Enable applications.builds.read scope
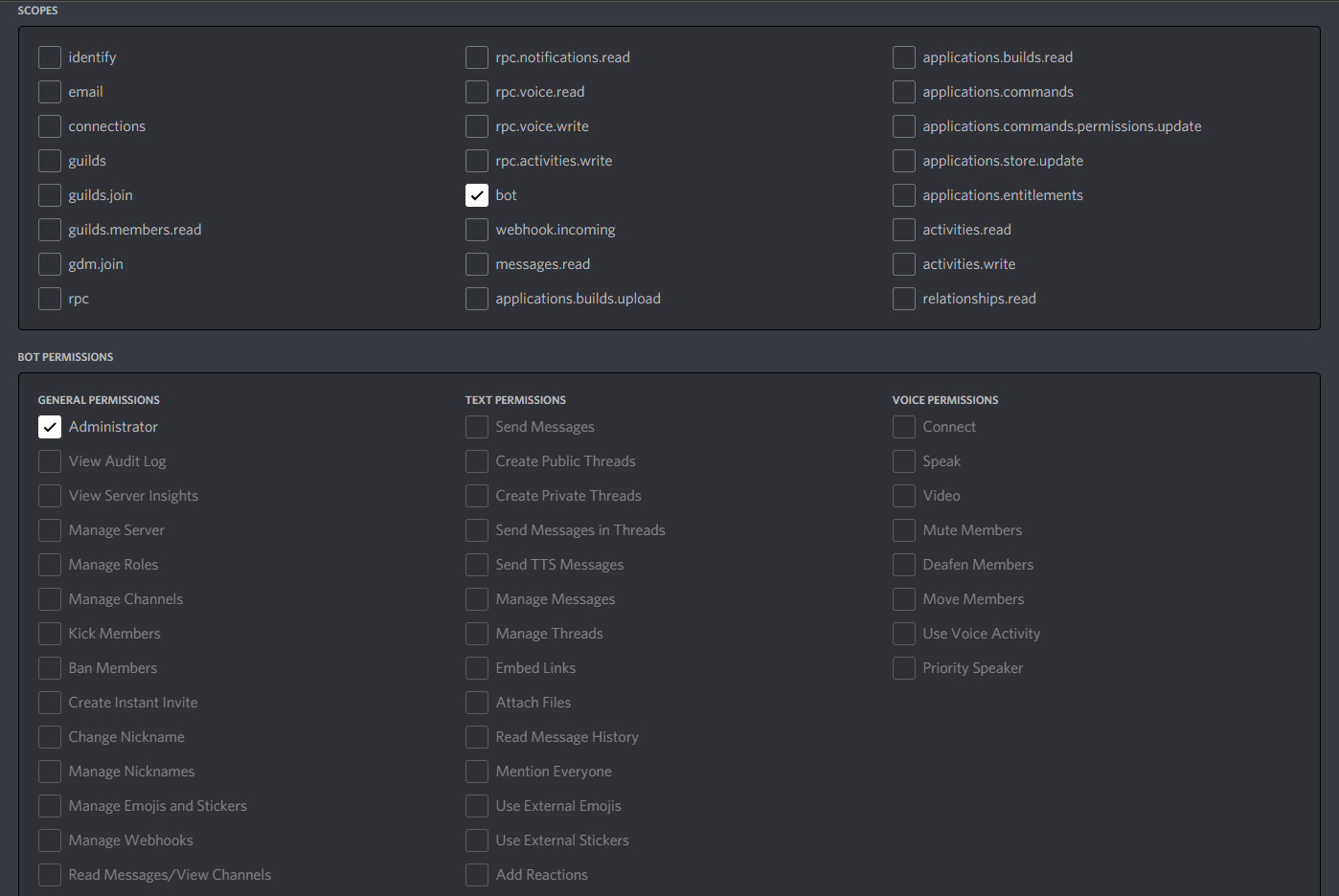 [x=904, y=57]
